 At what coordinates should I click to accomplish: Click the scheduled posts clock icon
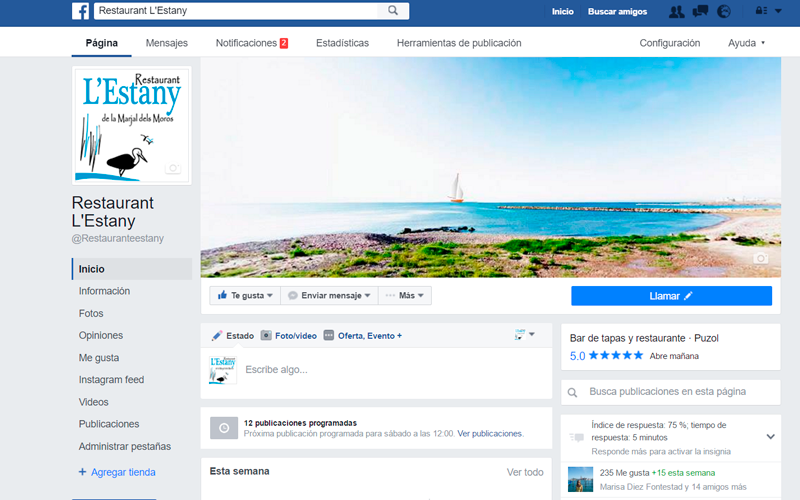[x=224, y=428]
